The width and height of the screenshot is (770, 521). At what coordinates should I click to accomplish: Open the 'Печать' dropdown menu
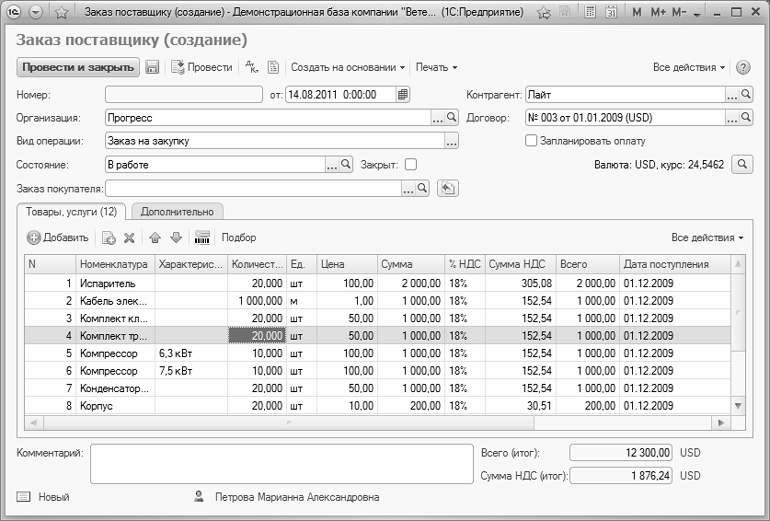(x=436, y=67)
